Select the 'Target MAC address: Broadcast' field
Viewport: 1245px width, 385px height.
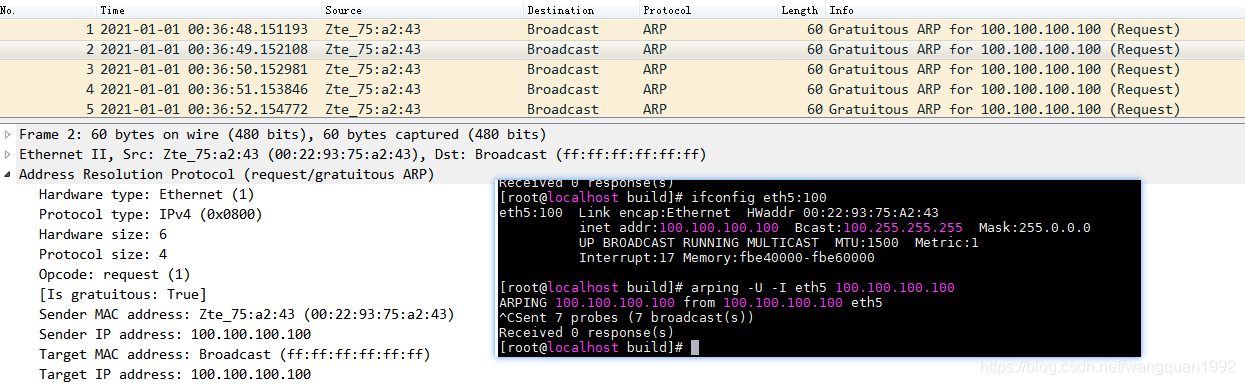click(x=235, y=355)
